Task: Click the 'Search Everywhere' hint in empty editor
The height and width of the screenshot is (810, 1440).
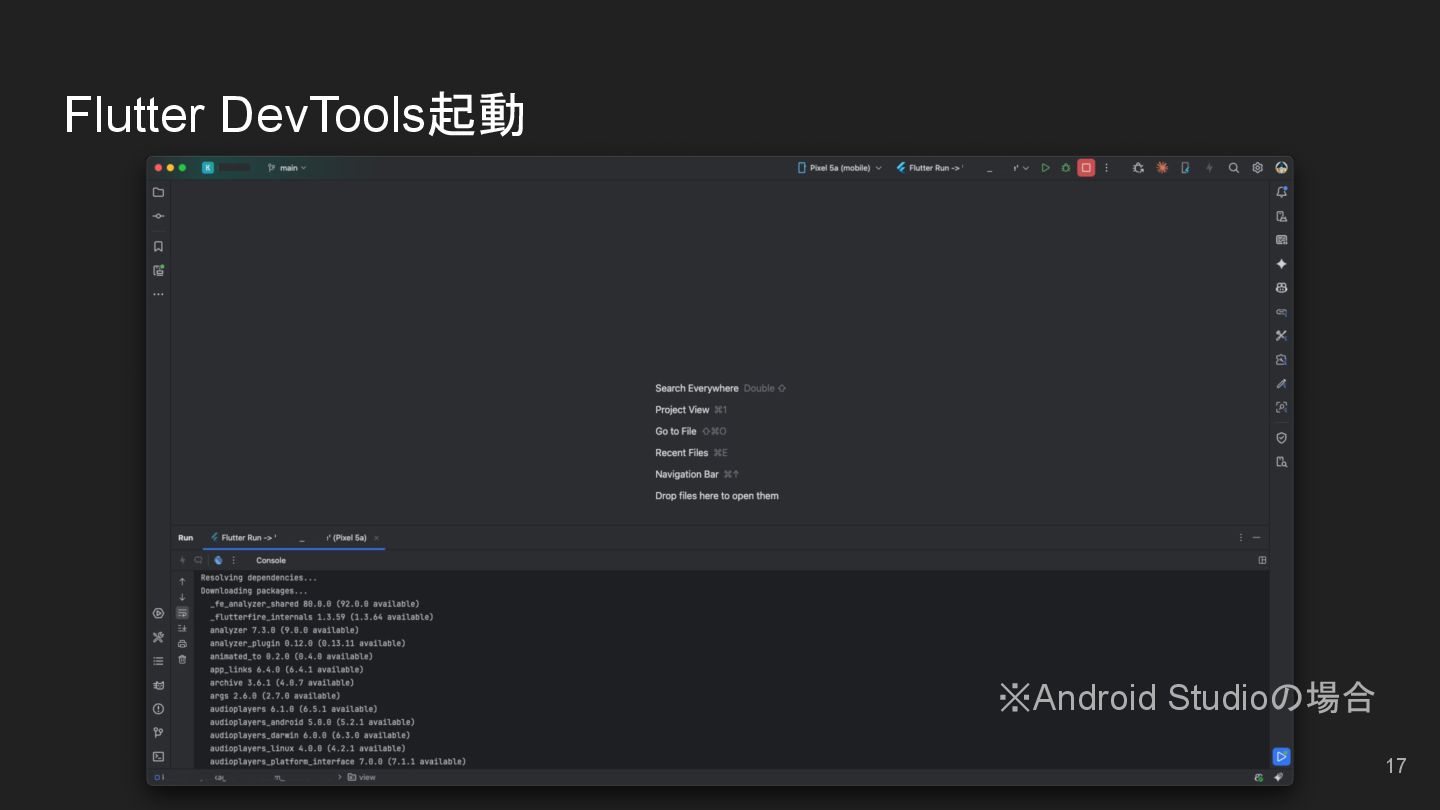Action: [697, 388]
